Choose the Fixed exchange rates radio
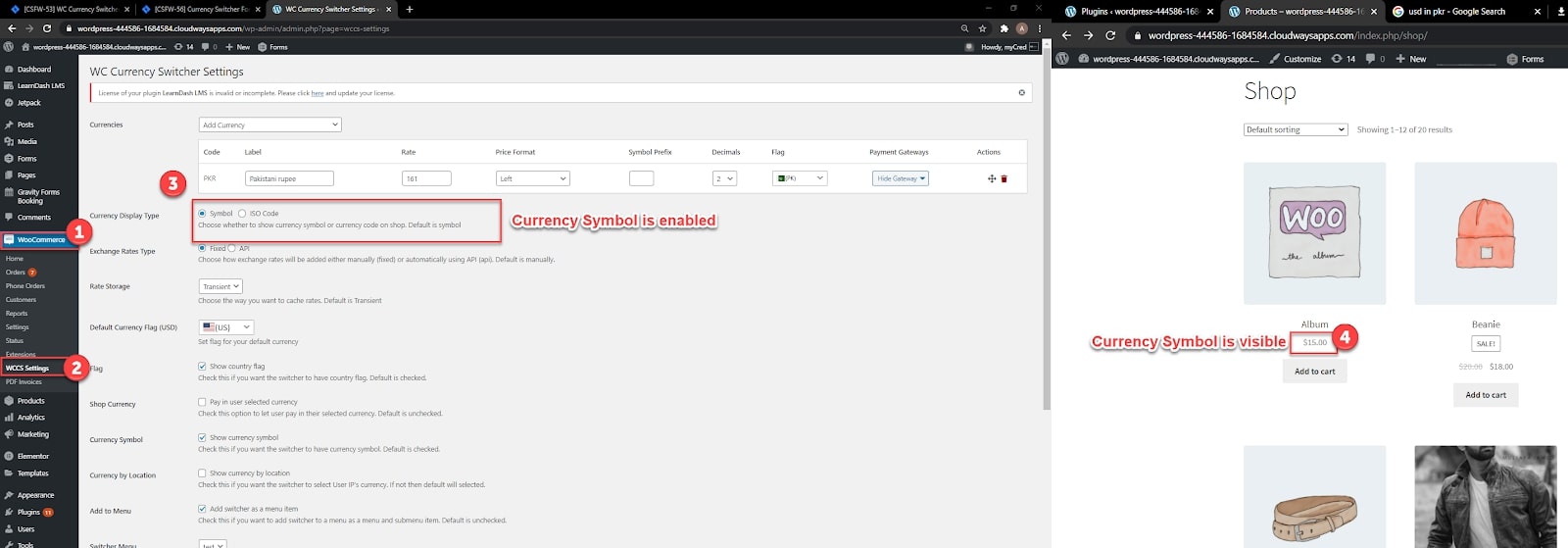Image resolution: width=1568 pixels, height=548 pixels. 202,248
